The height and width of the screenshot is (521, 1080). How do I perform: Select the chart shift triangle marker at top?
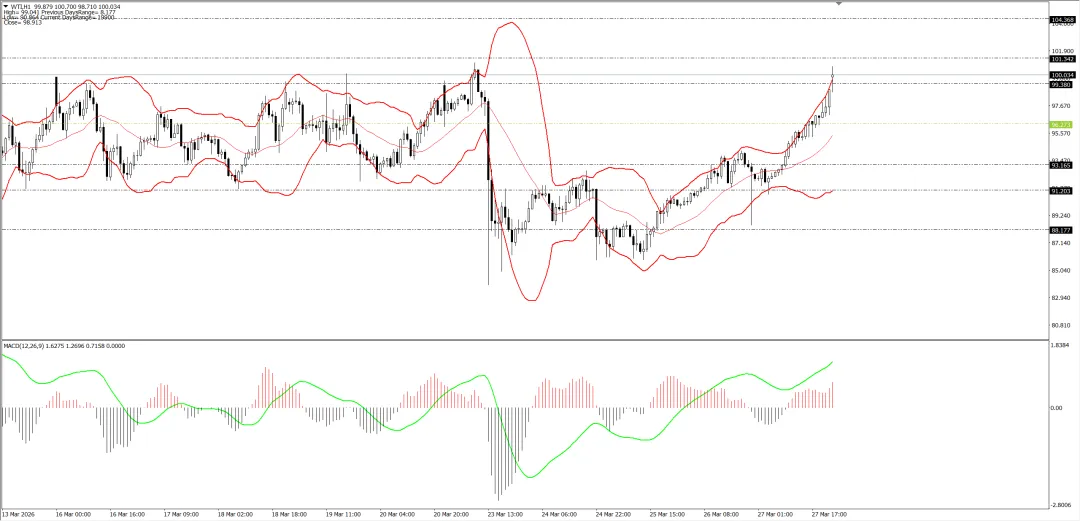pos(839,3)
